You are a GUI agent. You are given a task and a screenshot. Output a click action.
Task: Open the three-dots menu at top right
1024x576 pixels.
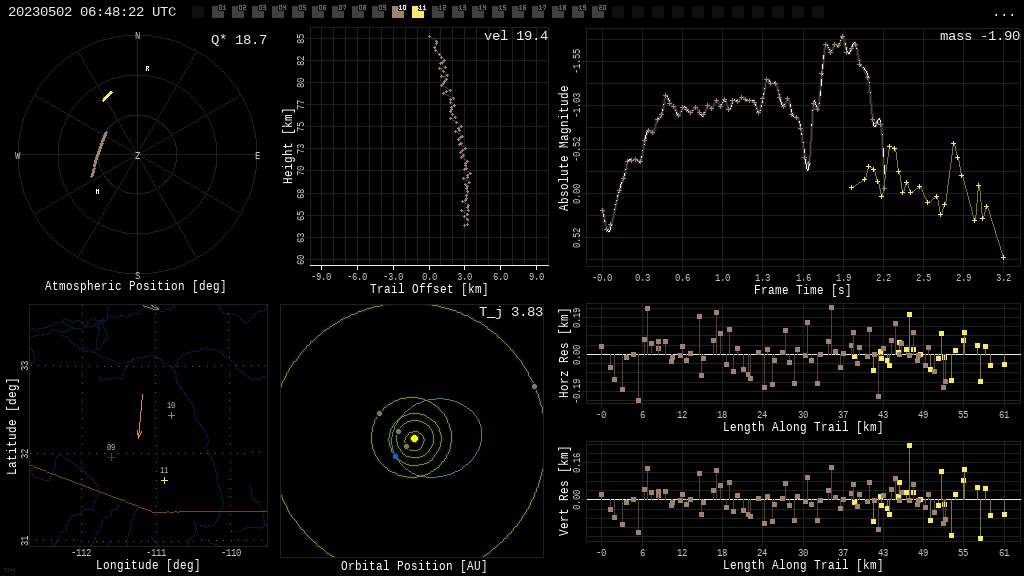point(1003,13)
